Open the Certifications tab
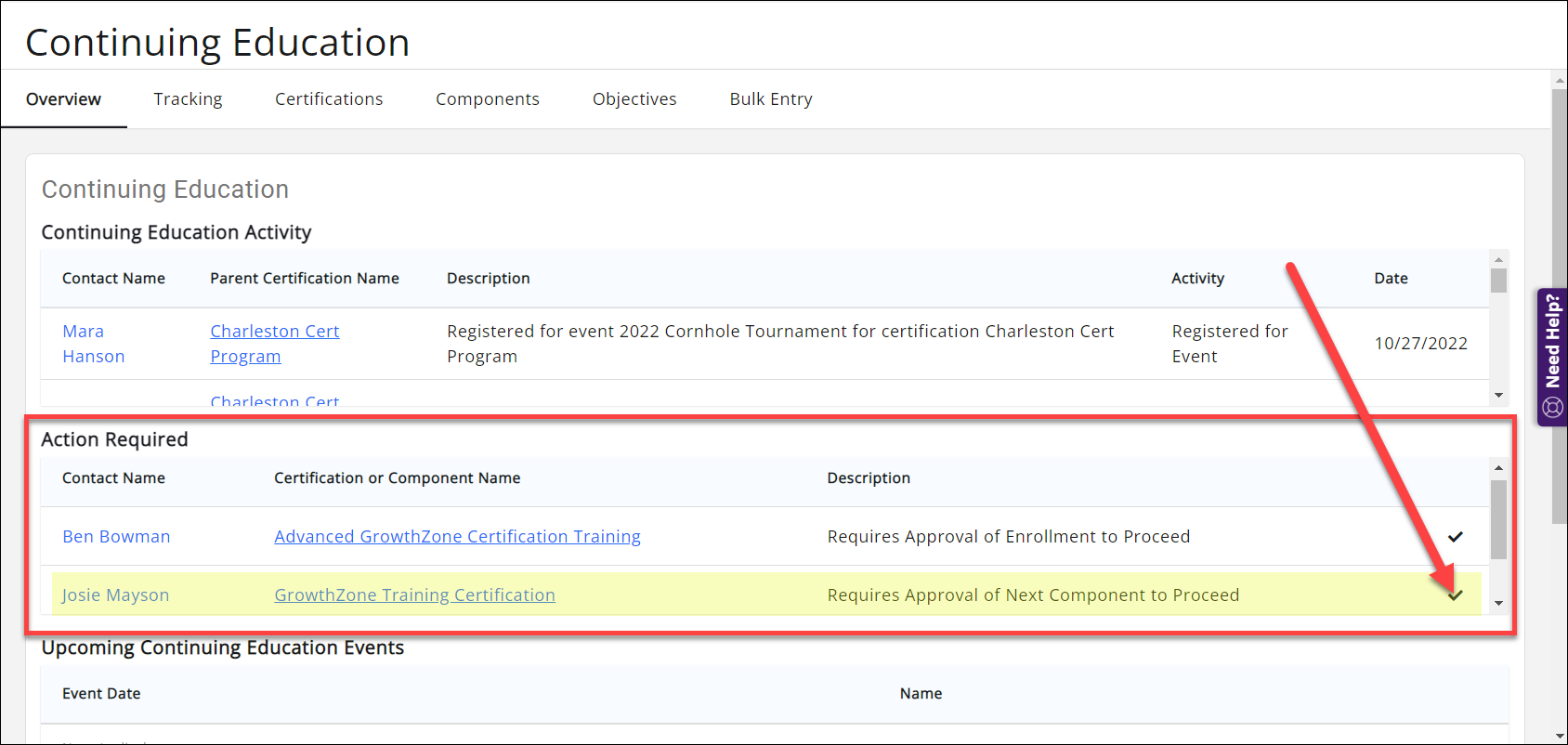Screen dimensions: 1568x745 (x=329, y=99)
